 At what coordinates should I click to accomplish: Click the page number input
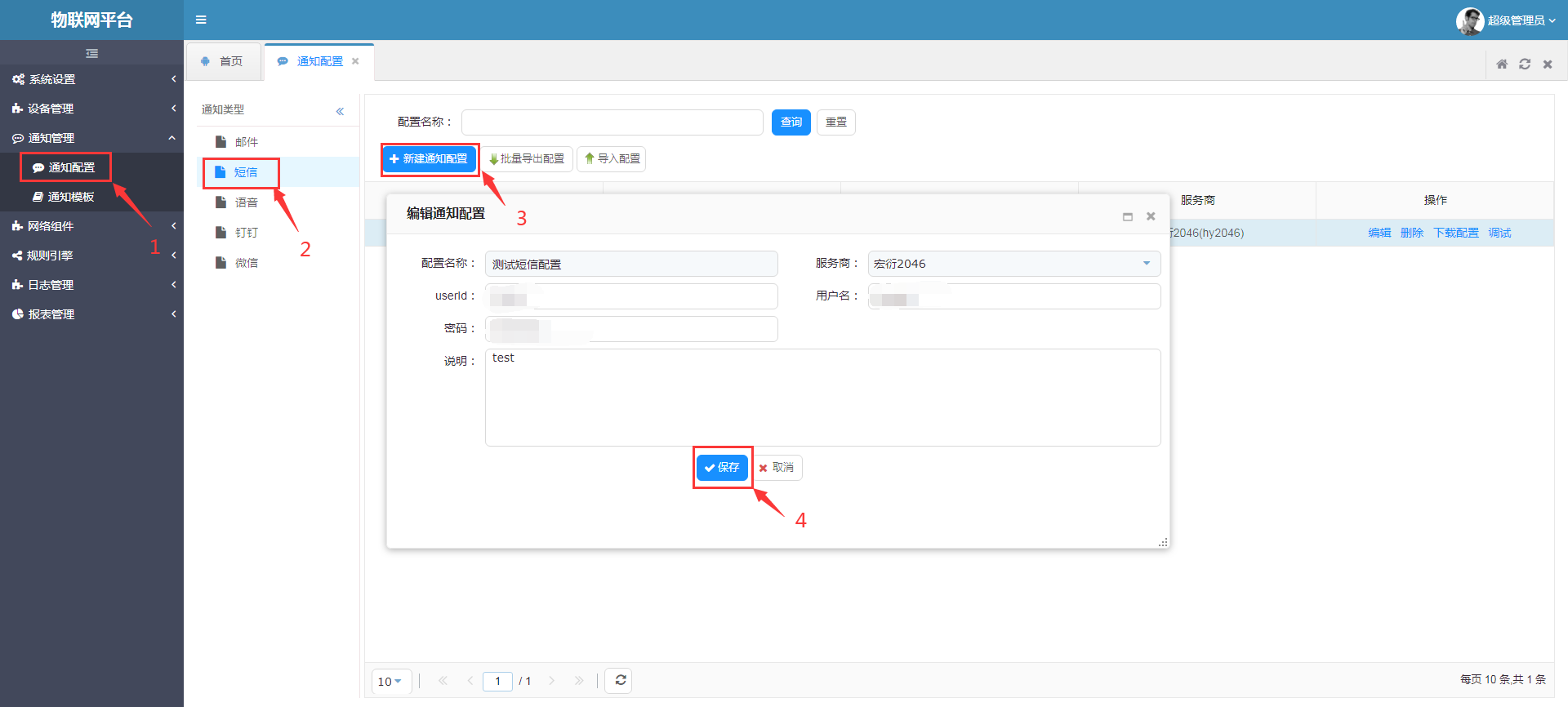497,681
